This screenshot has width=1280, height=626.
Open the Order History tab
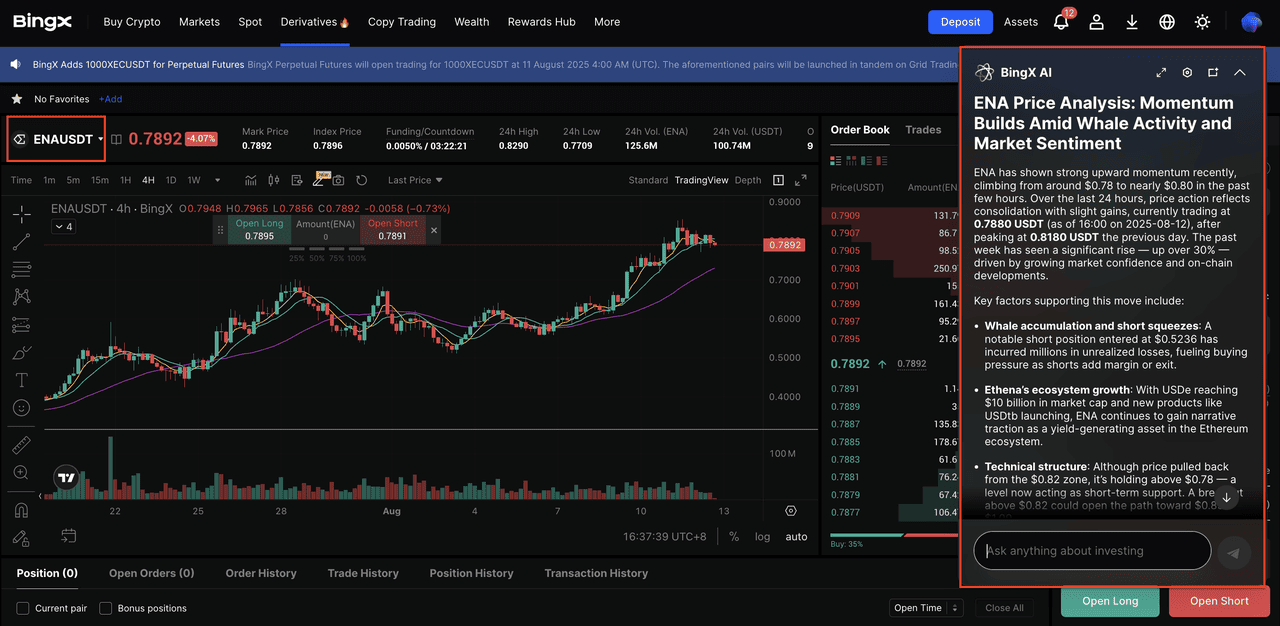pyautogui.click(x=261, y=573)
